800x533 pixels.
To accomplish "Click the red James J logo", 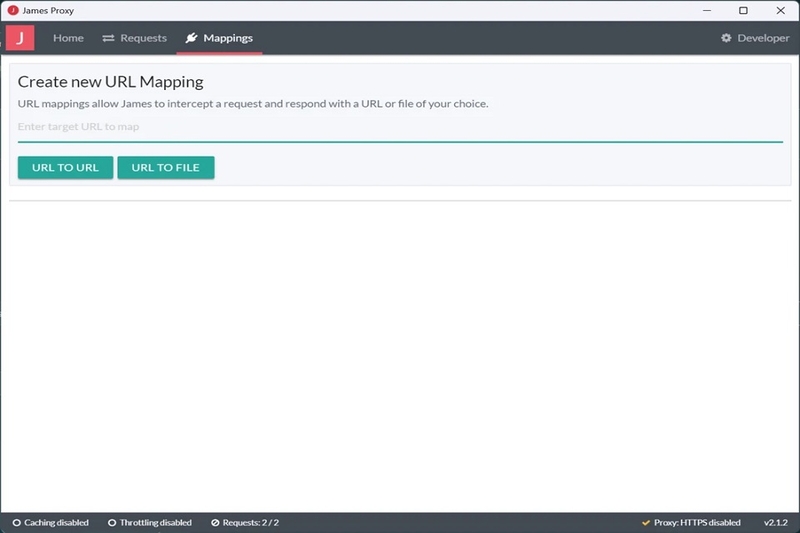I will pyautogui.click(x=20, y=38).
